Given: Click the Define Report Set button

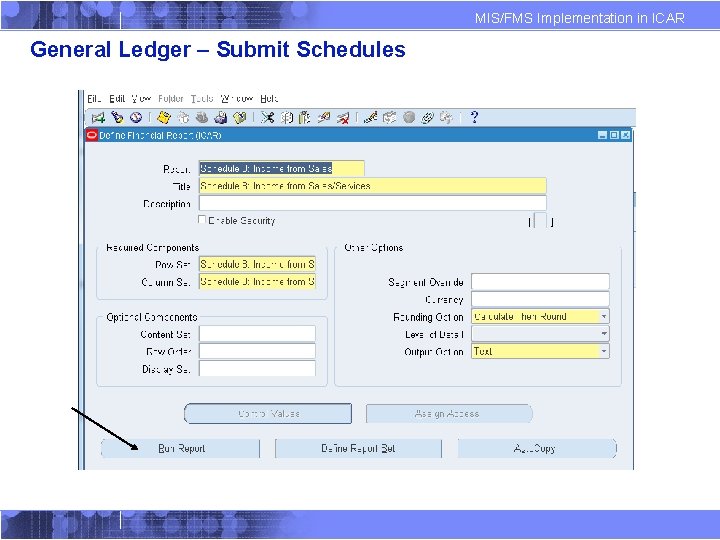Looking at the screenshot, I should pyautogui.click(x=358, y=449).
